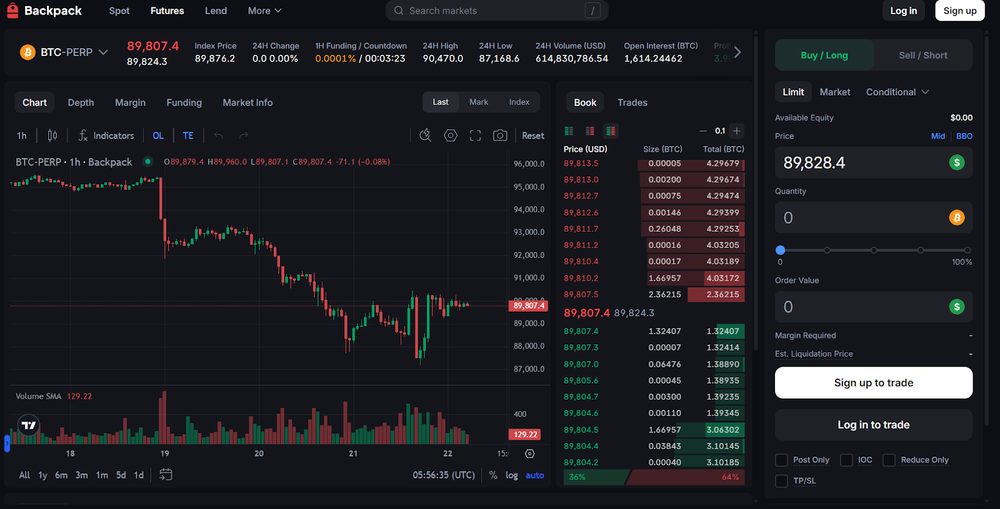Switch to the Trades tab
The height and width of the screenshot is (509, 1000).
(632, 102)
